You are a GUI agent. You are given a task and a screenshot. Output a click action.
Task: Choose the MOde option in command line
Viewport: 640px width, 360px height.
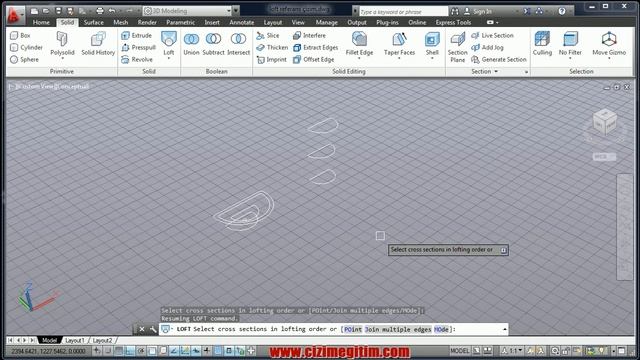click(x=441, y=329)
